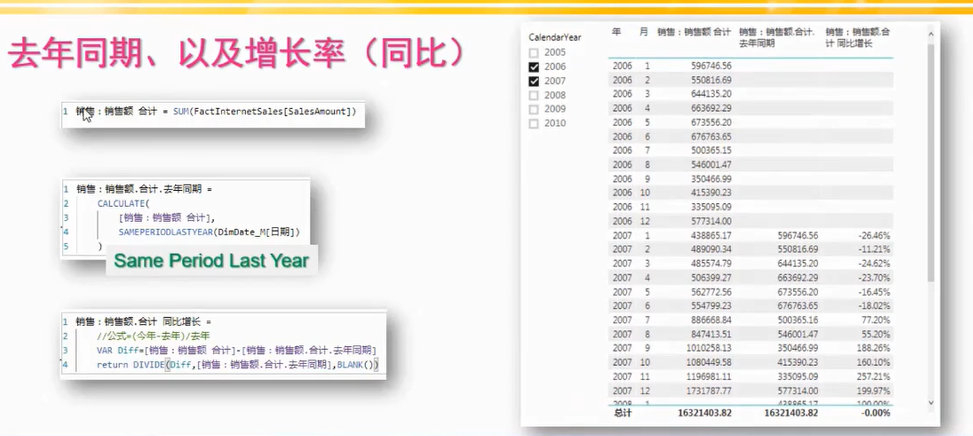The width and height of the screenshot is (973, 436).
Task: Select the 489090.34 sales value
Action: (709, 249)
